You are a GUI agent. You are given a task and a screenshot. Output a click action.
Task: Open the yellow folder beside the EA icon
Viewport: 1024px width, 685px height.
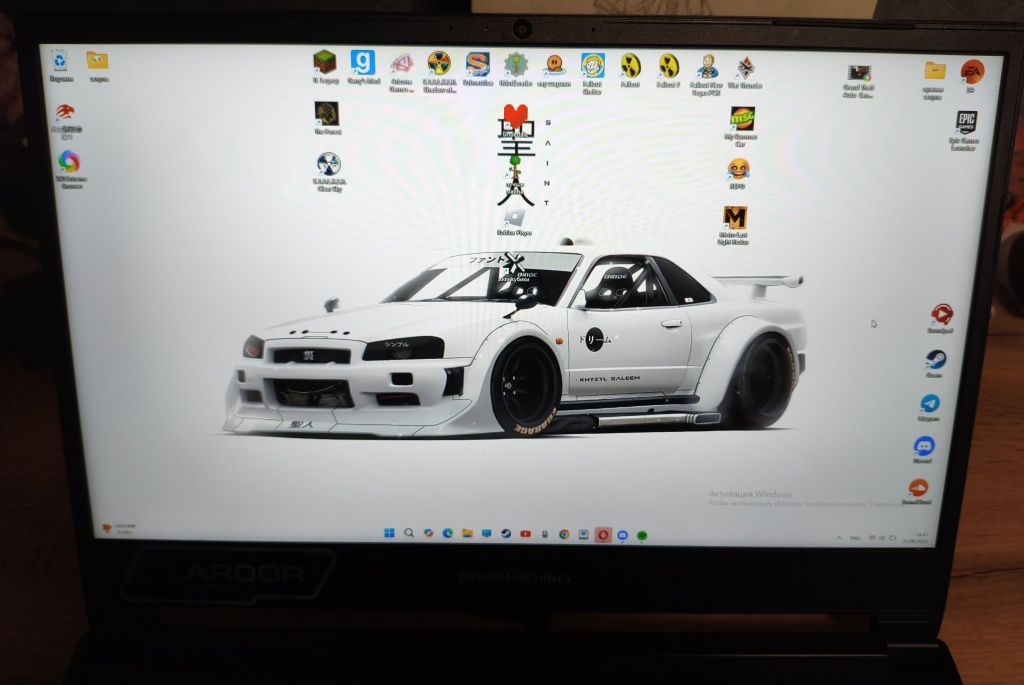(x=934, y=80)
